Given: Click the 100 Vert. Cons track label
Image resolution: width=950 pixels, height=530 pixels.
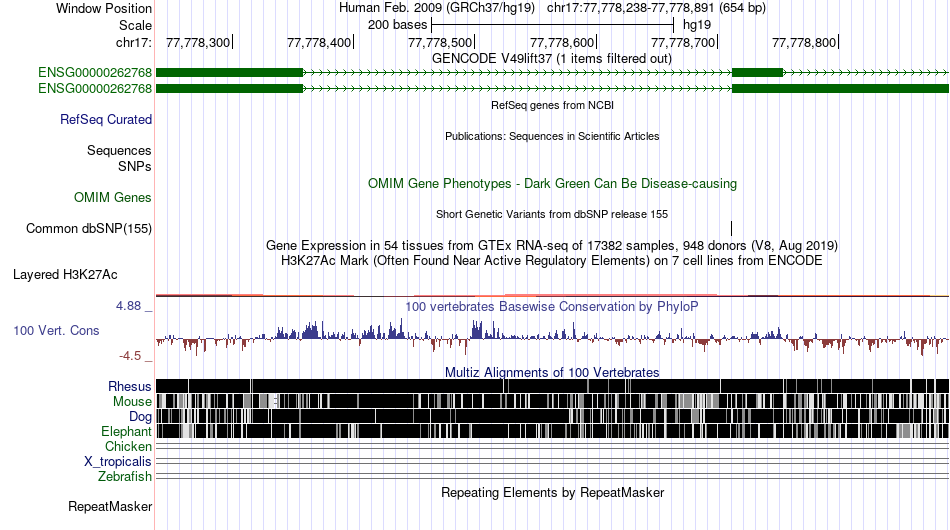Looking at the screenshot, I should (x=56, y=330).
